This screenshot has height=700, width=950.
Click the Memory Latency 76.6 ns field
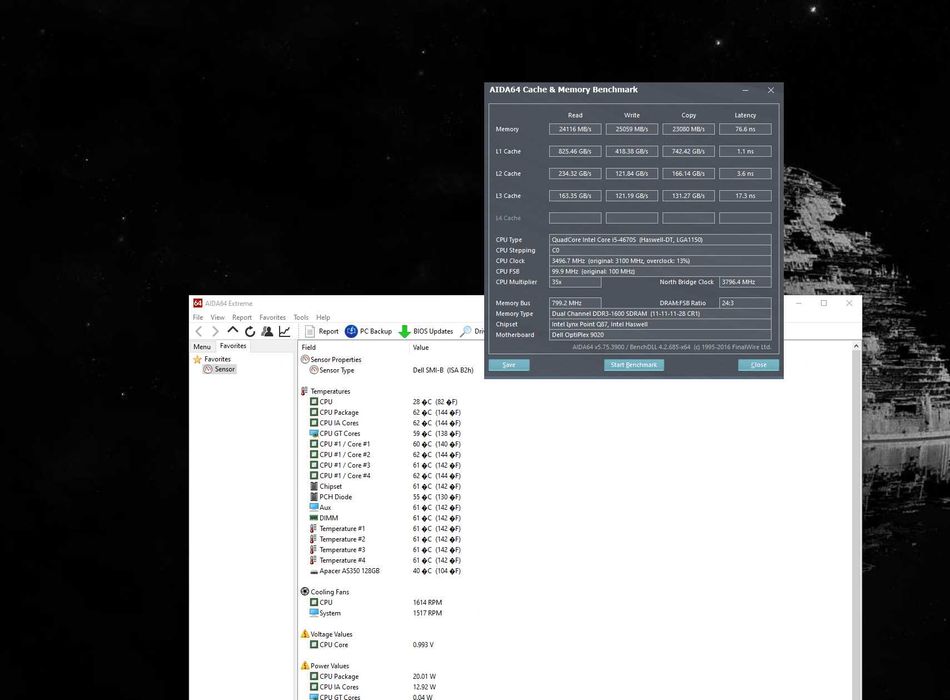(745, 129)
